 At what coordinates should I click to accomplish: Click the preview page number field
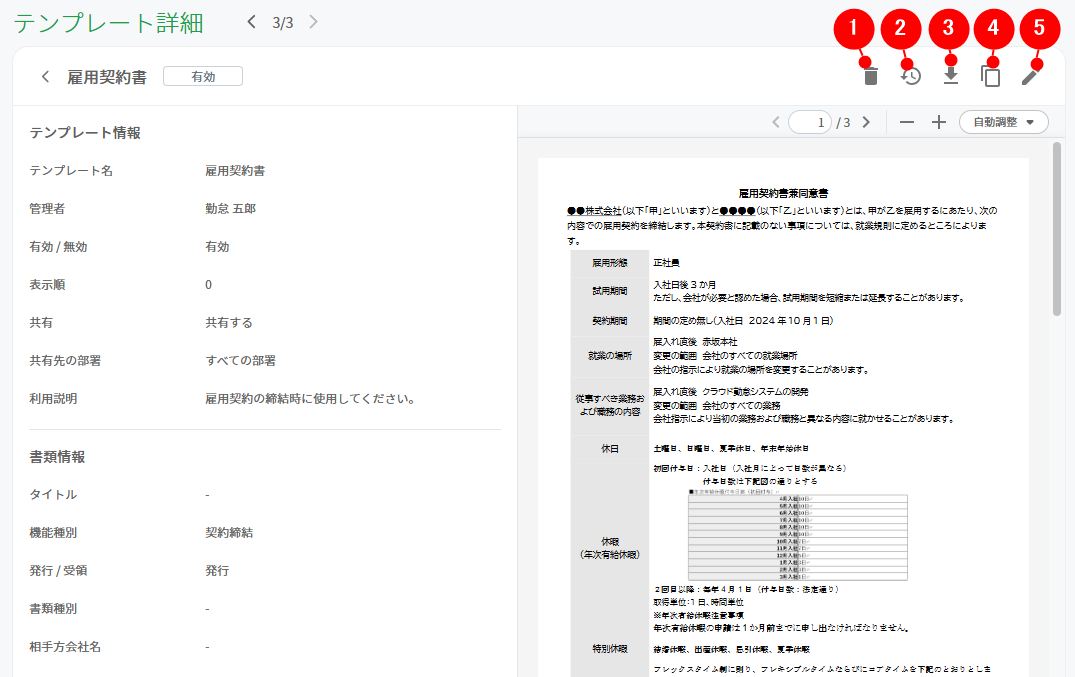810,122
